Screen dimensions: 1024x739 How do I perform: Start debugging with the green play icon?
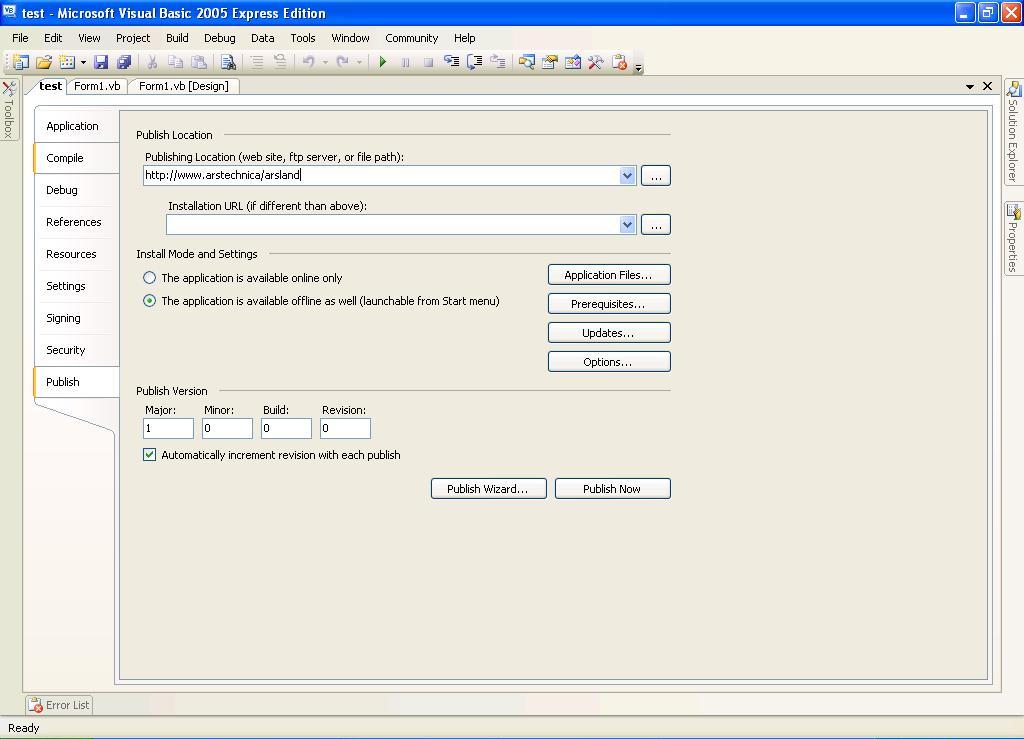coord(382,62)
